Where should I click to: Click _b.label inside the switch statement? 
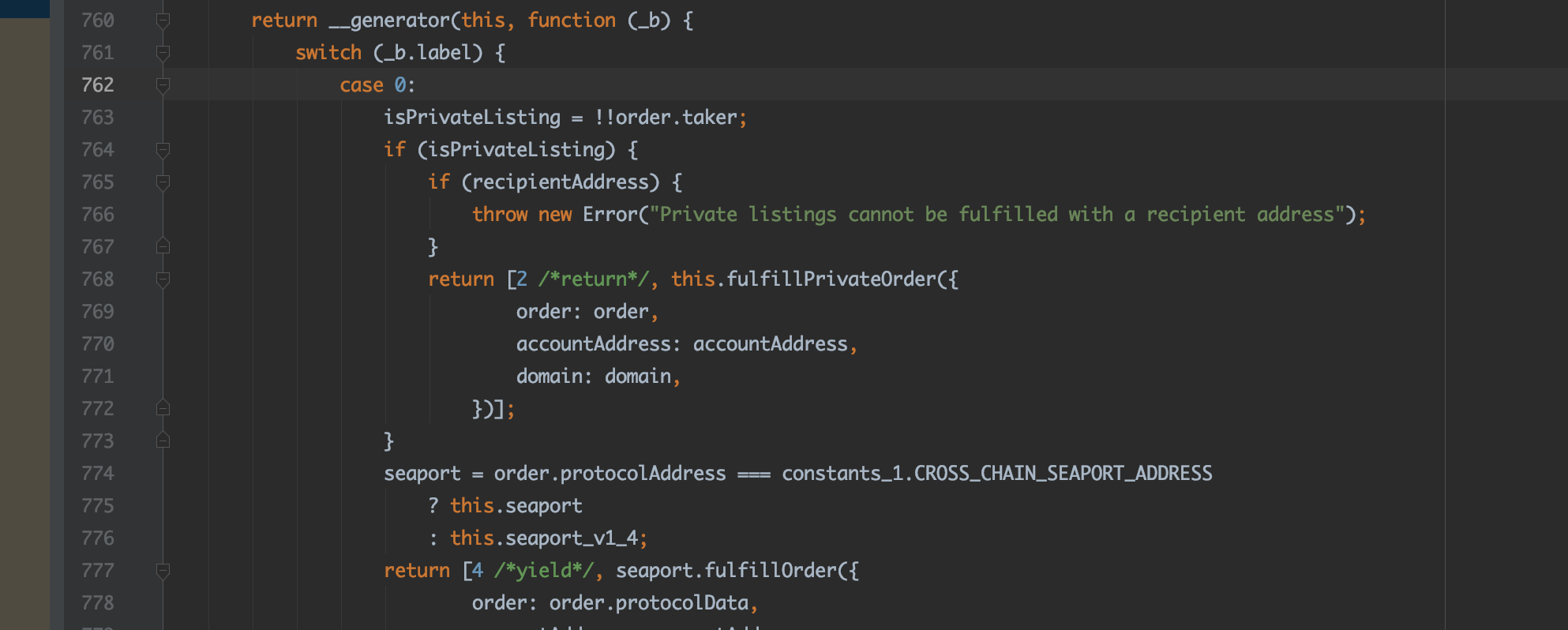(427, 53)
